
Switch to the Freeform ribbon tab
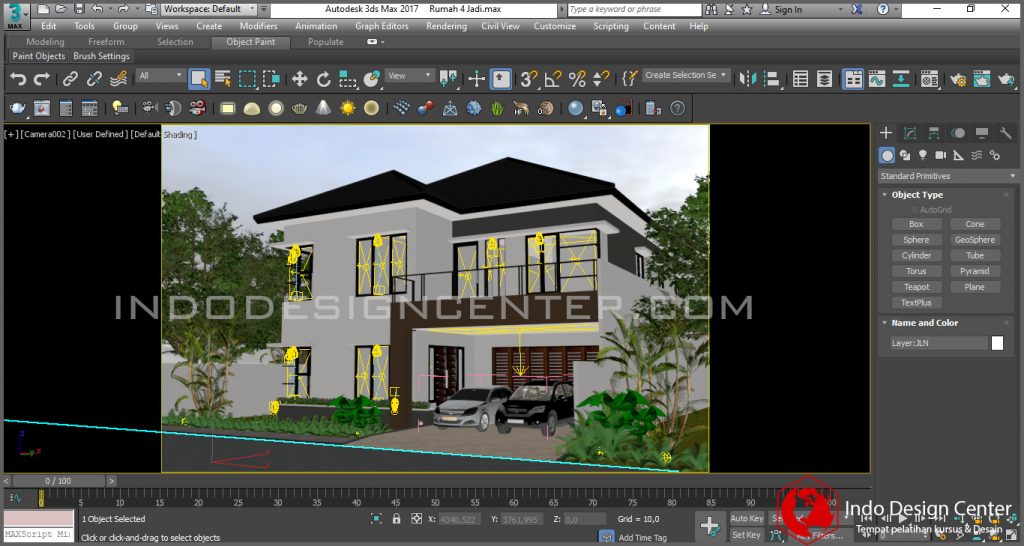(106, 42)
